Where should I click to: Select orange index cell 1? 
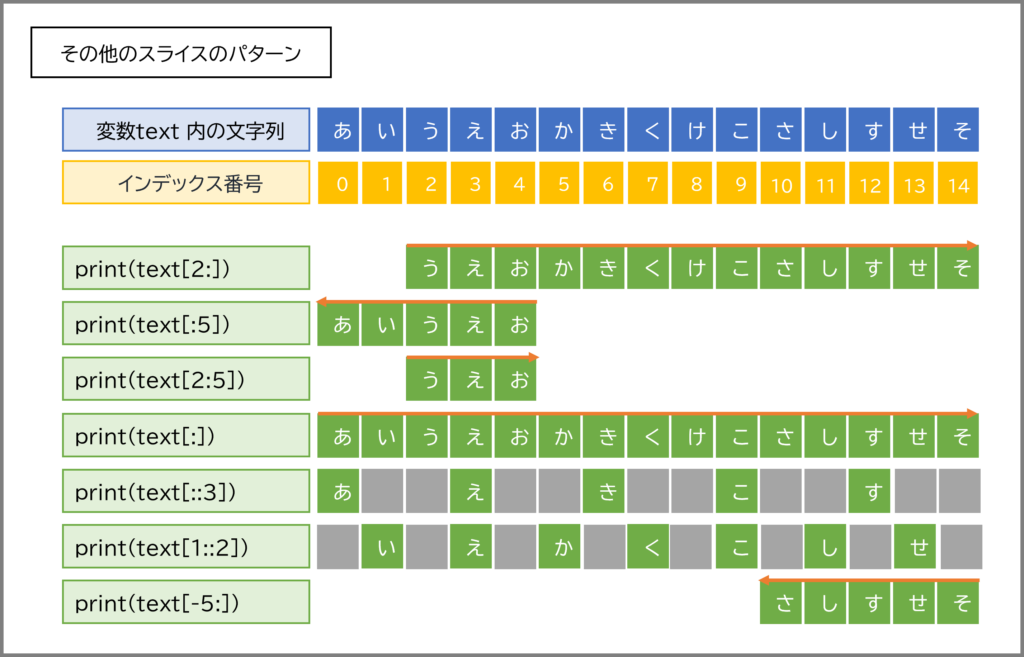pos(383,183)
